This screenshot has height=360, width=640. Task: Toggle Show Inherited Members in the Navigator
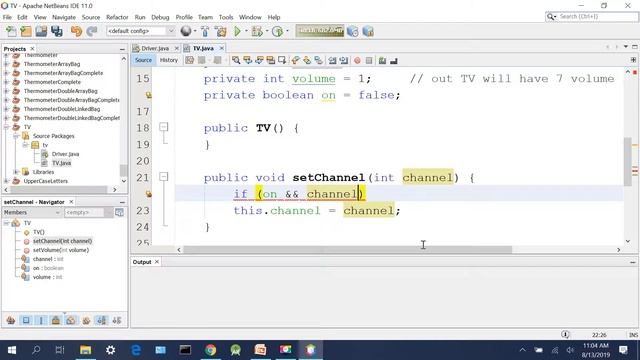(11, 320)
